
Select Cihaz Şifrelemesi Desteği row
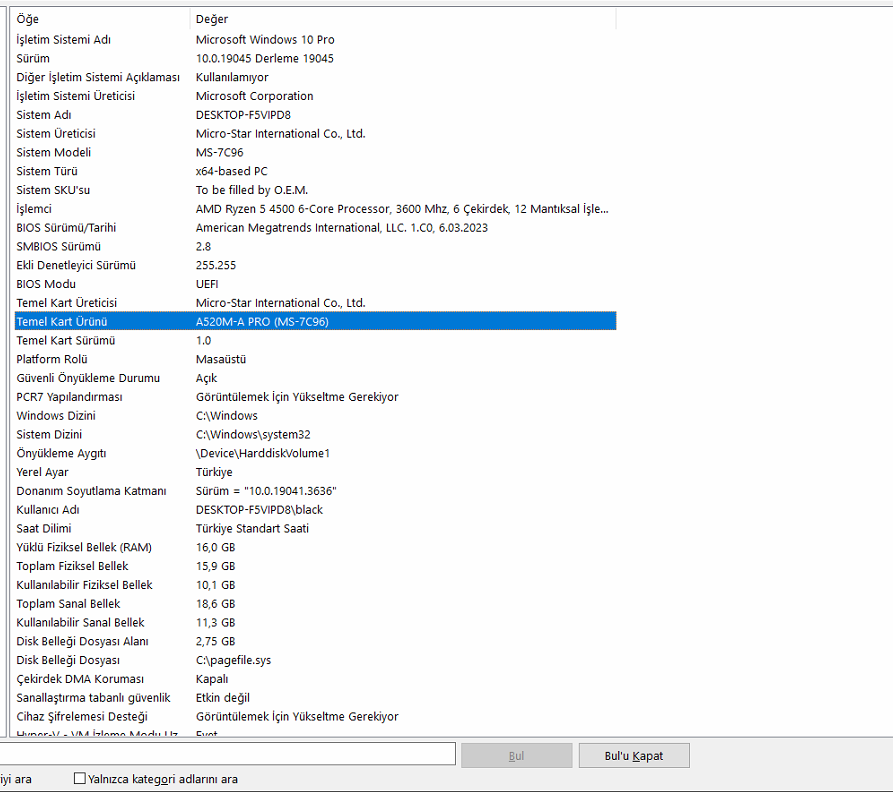tap(316, 716)
